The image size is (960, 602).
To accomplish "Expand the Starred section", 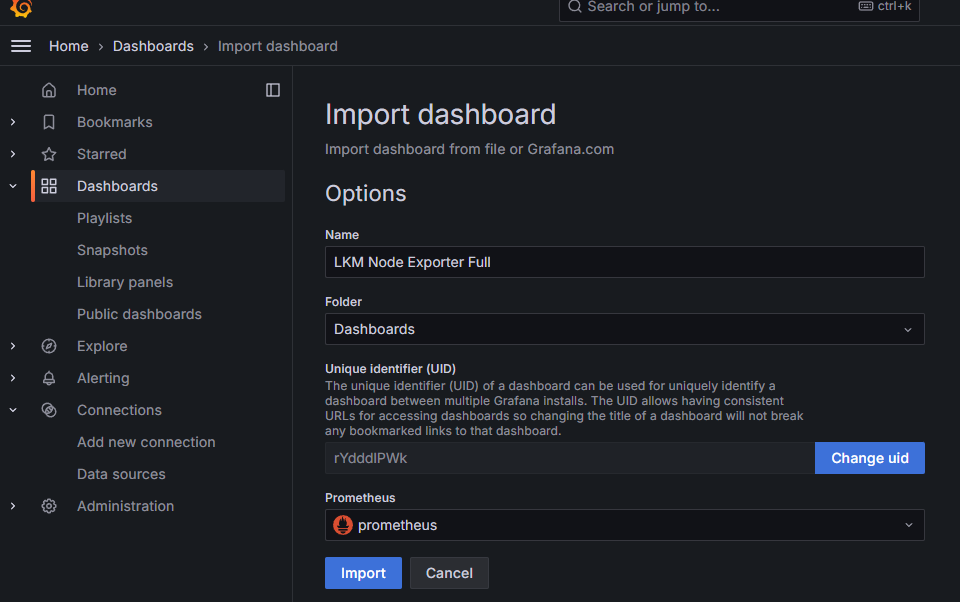I will click(x=13, y=154).
